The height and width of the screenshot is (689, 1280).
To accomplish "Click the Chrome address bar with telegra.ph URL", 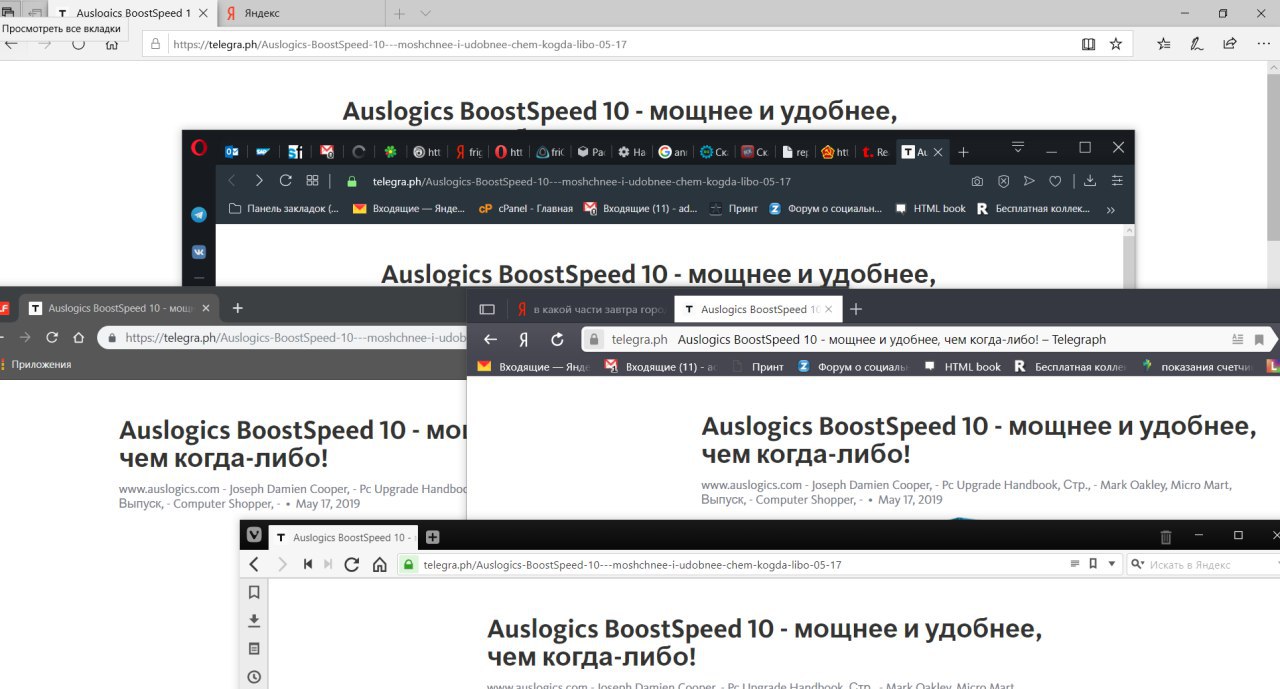I will 283,337.
